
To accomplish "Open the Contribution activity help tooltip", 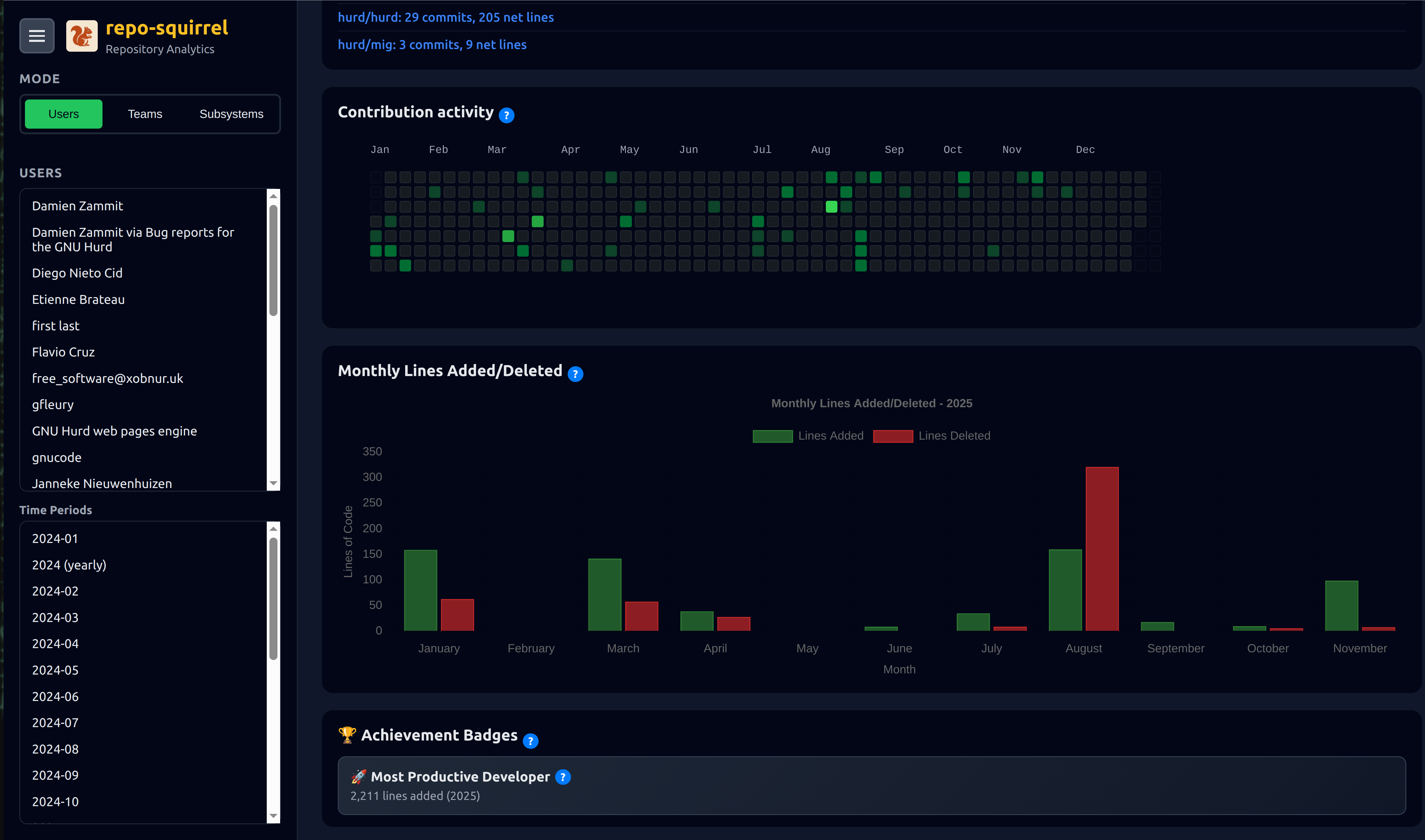I will [x=506, y=116].
